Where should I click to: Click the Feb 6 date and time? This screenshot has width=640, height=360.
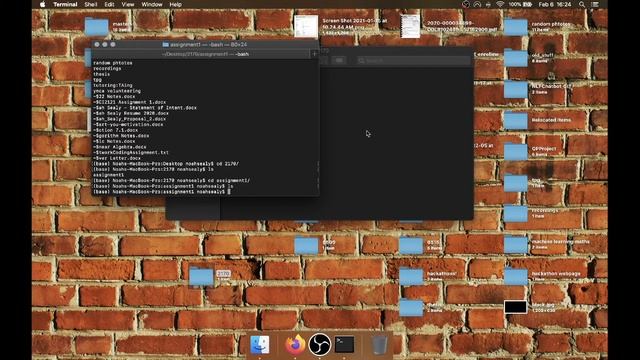pos(555,4)
